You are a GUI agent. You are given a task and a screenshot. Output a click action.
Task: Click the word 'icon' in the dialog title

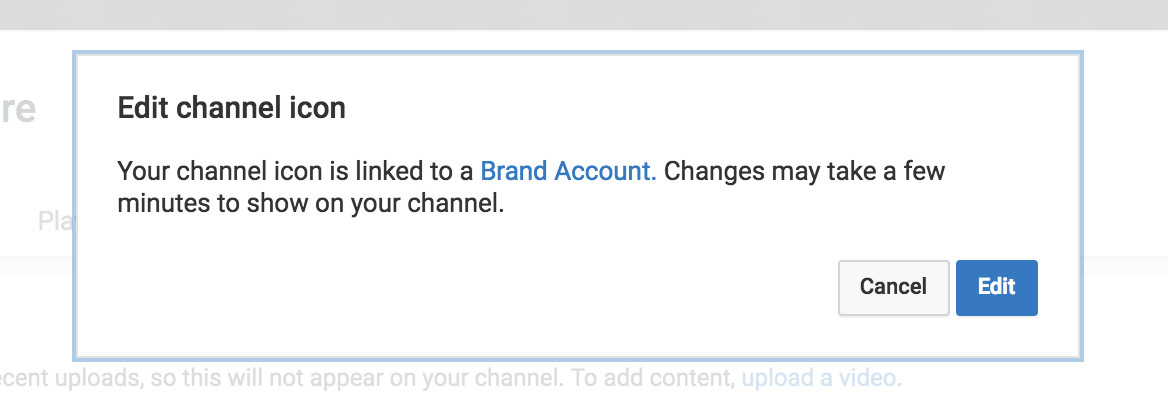pos(320,108)
